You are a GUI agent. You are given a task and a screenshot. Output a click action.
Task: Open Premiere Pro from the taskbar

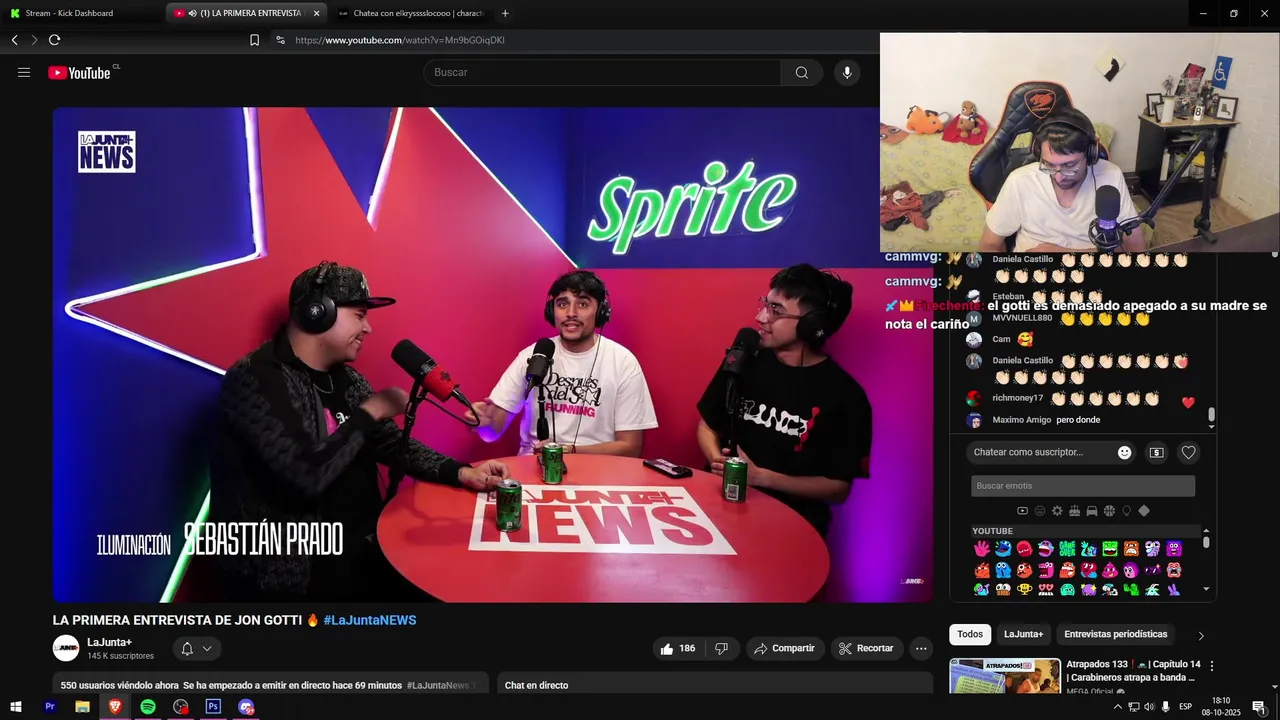coord(50,707)
